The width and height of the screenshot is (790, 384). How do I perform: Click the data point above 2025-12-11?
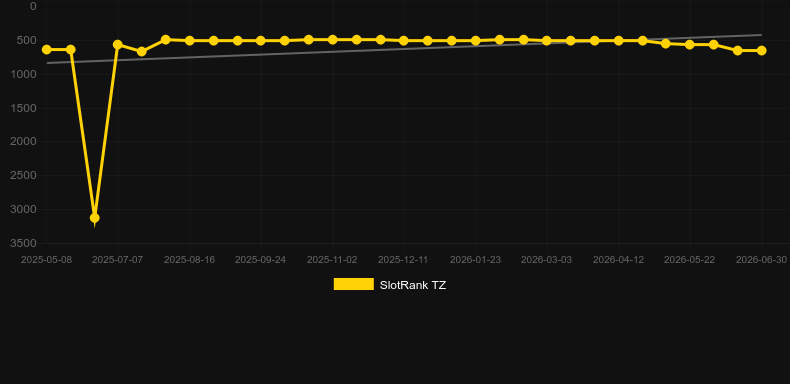(404, 40)
